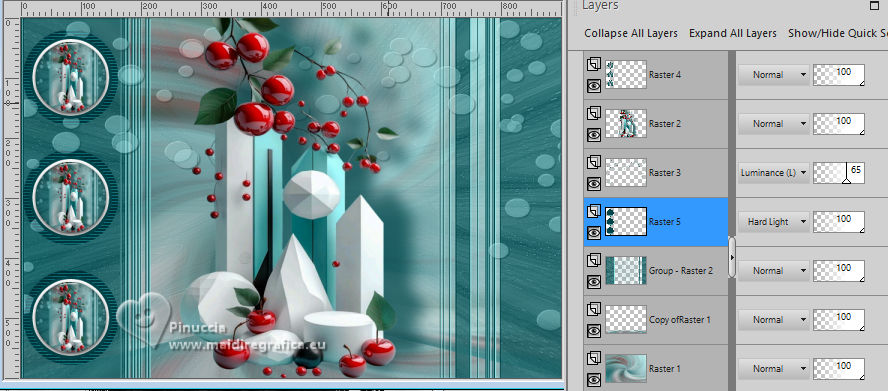Screen dimensions: 888x391
Task: Open the Hard Light blend mode dropdown
Action: coord(774,222)
